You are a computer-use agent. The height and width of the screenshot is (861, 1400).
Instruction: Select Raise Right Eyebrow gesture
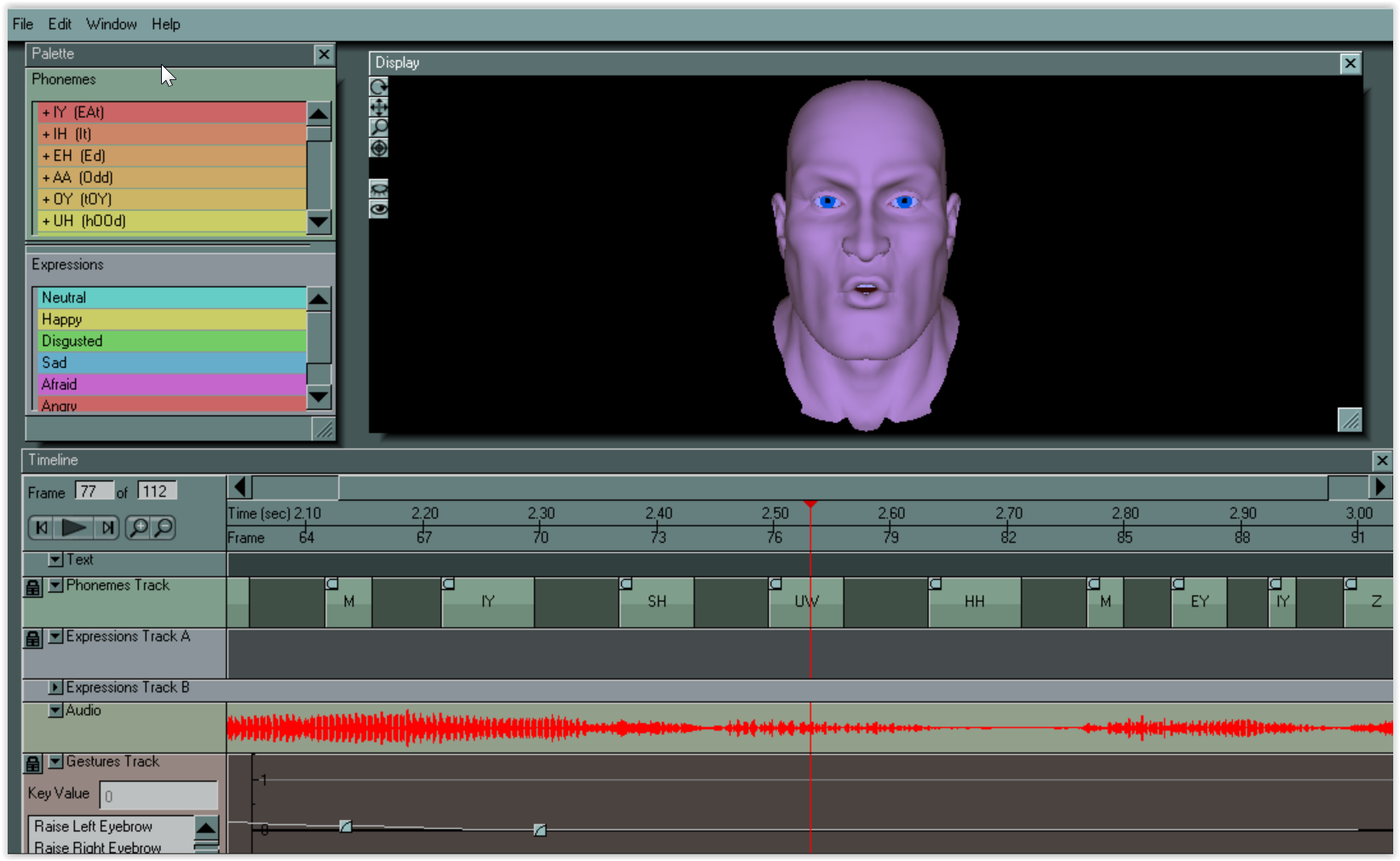112,847
